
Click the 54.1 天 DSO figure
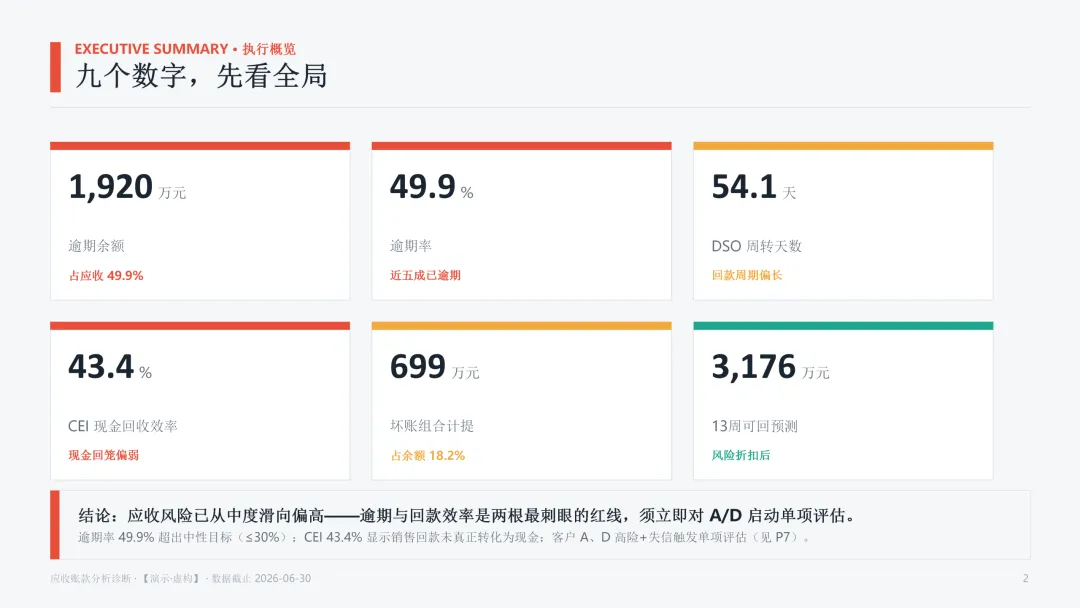coord(754,187)
